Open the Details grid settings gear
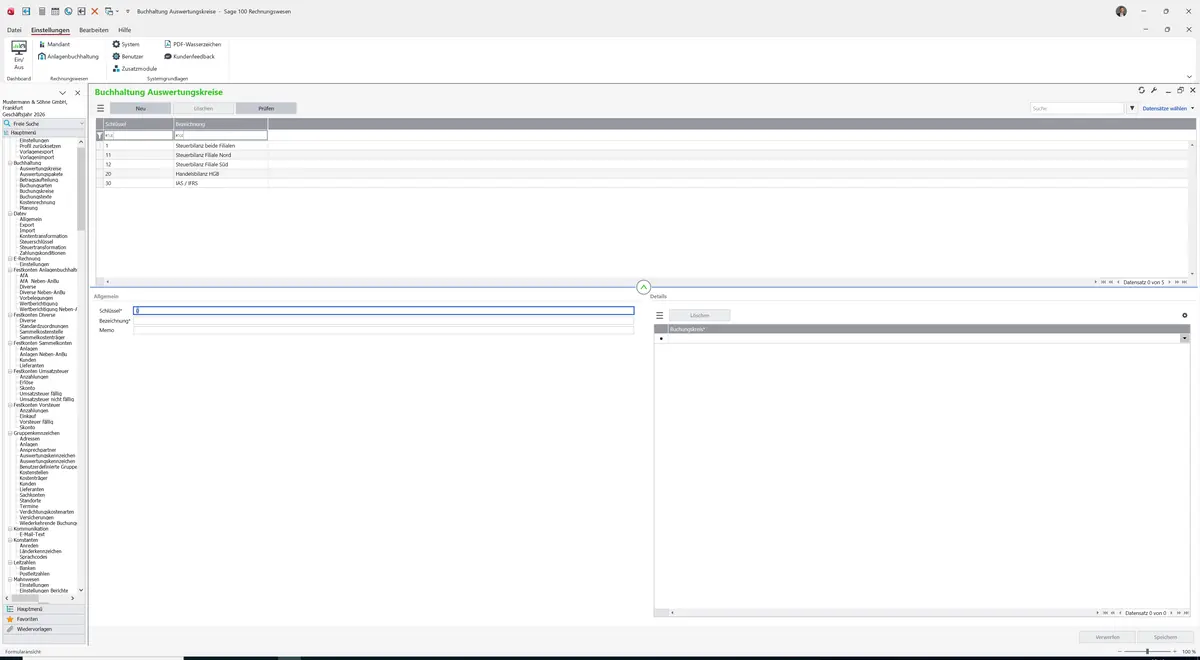The width and height of the screenshot is (1200, 660). [x=1185, y=315]
